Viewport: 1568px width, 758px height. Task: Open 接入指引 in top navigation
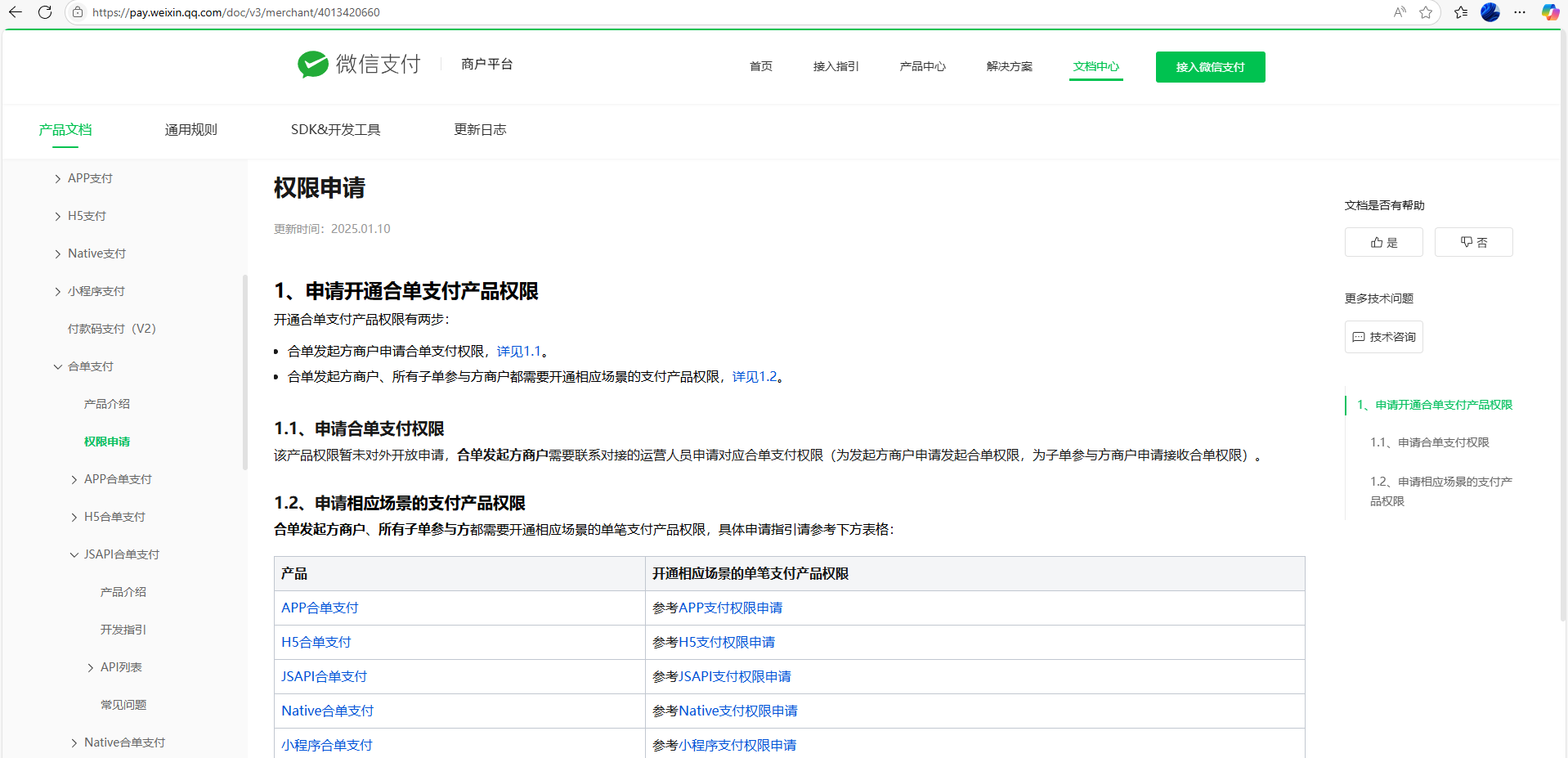[836, 66]
